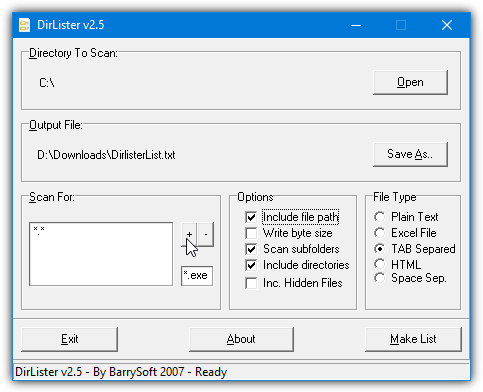483x392 pixels.
Task: Select Space Sep. file type
Action: click(x=379, y=278)
